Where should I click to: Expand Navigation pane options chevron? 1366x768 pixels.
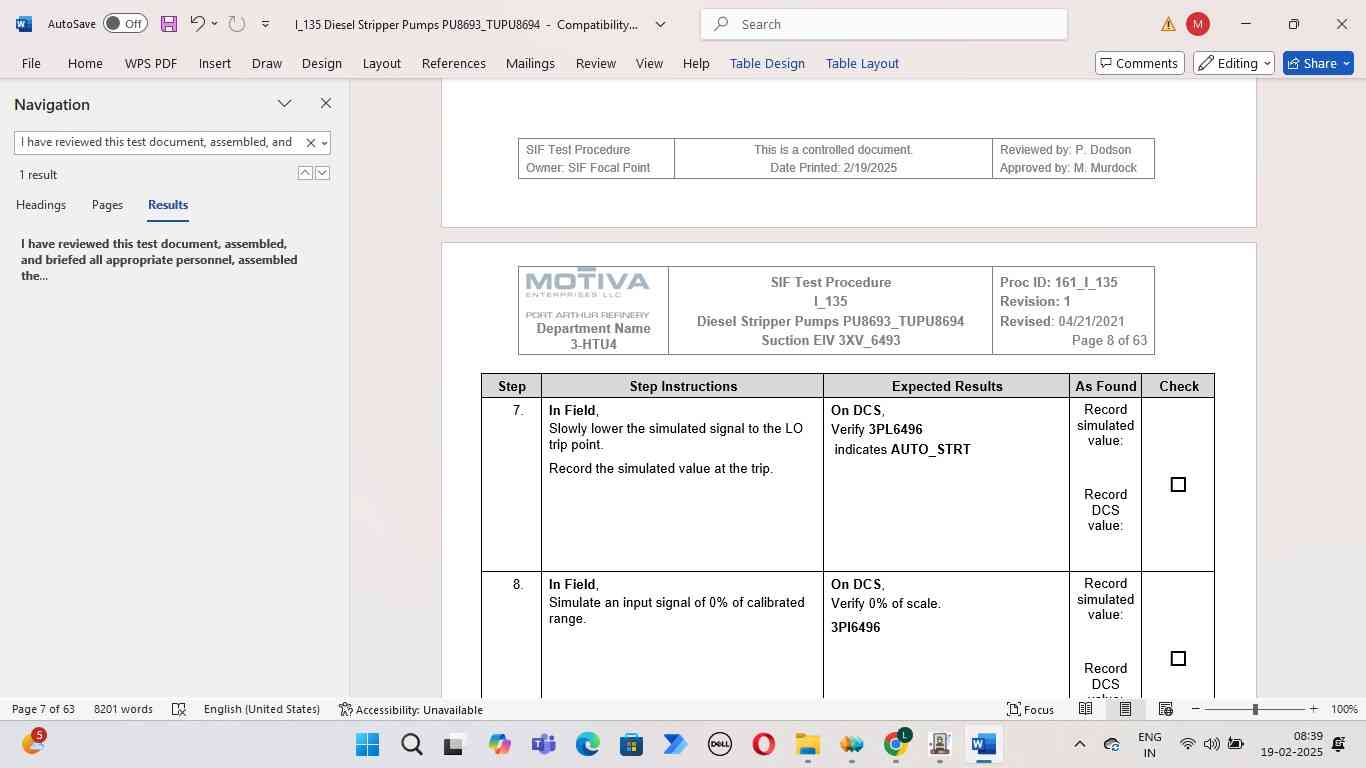click(284, 103)
